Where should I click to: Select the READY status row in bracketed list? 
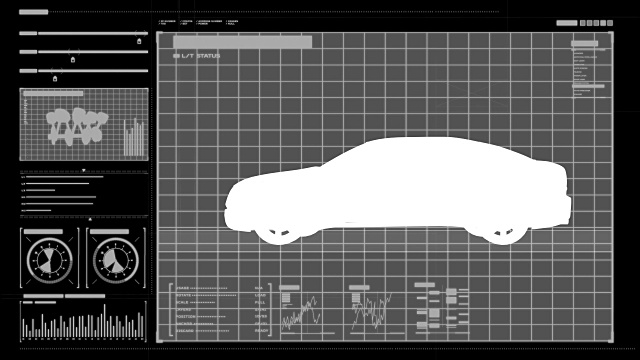(222, 331)
